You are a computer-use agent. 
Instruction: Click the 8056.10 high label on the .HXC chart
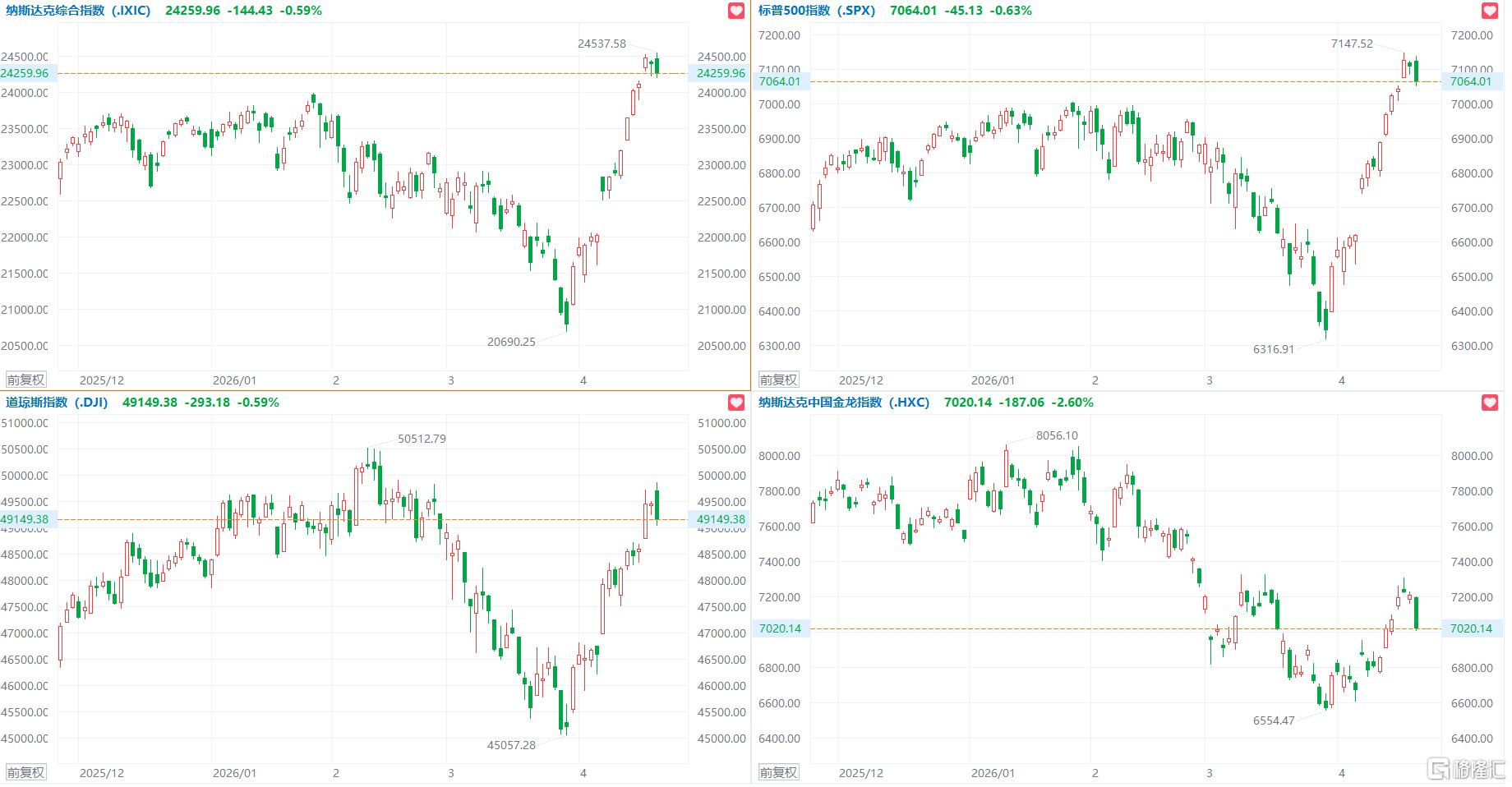click(1057, 435)
